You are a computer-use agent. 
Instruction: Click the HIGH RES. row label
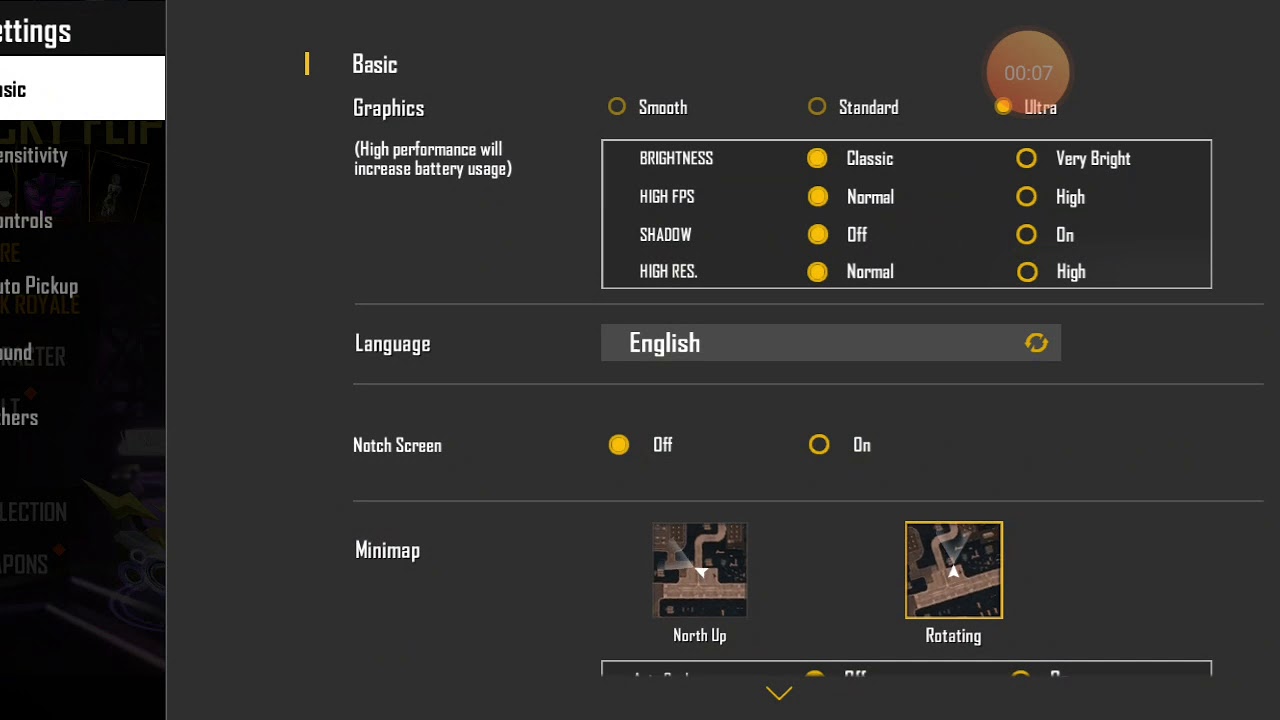(668, 272)
